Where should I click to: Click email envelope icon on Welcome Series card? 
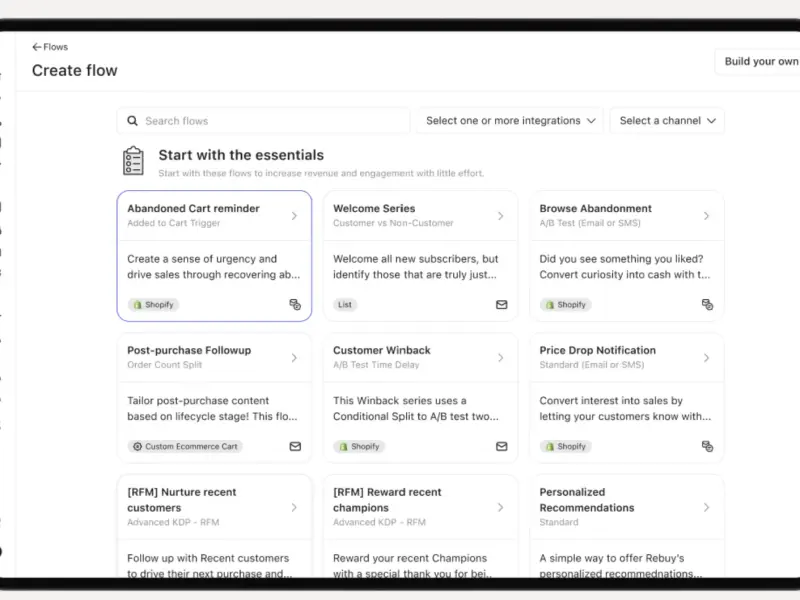502,305
